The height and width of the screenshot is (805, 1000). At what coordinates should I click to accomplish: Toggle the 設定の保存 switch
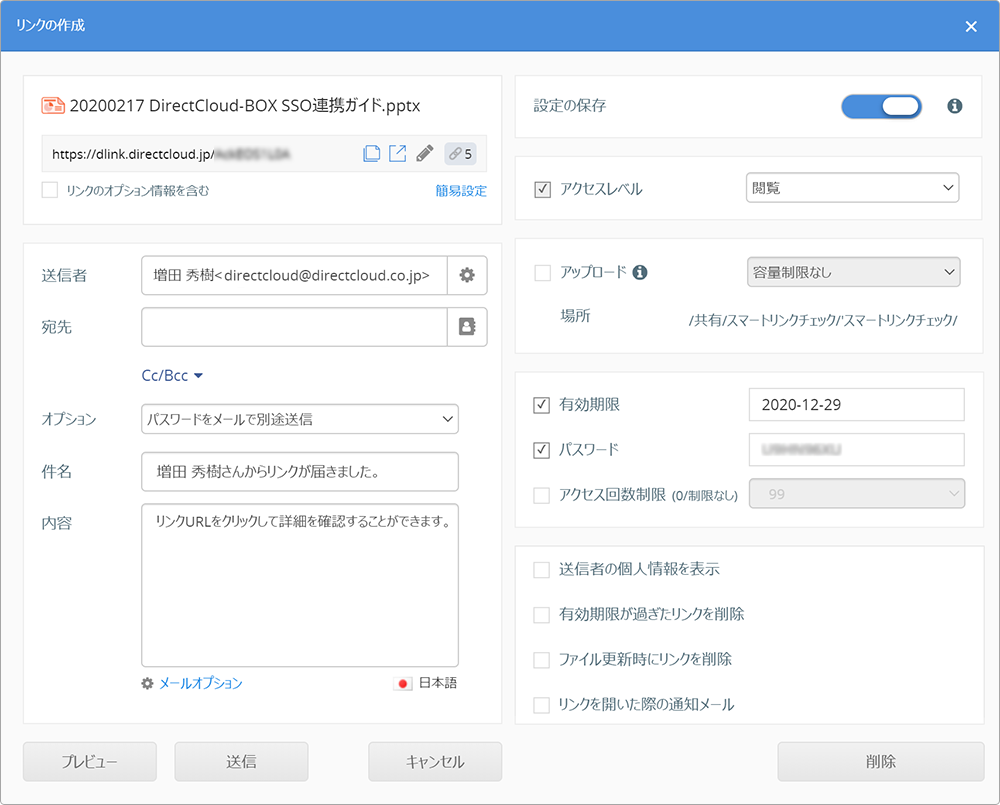pos(881,106)
